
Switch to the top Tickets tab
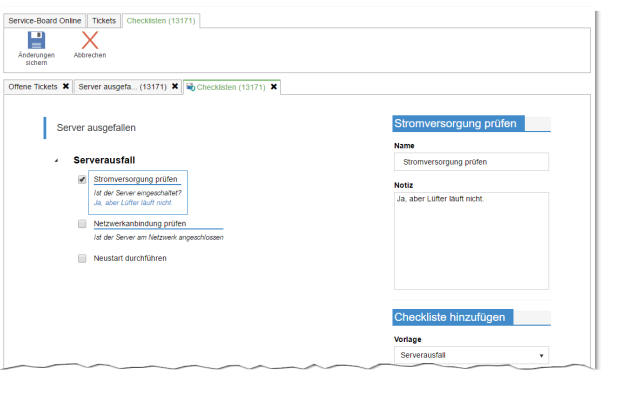tap(104, 20)
